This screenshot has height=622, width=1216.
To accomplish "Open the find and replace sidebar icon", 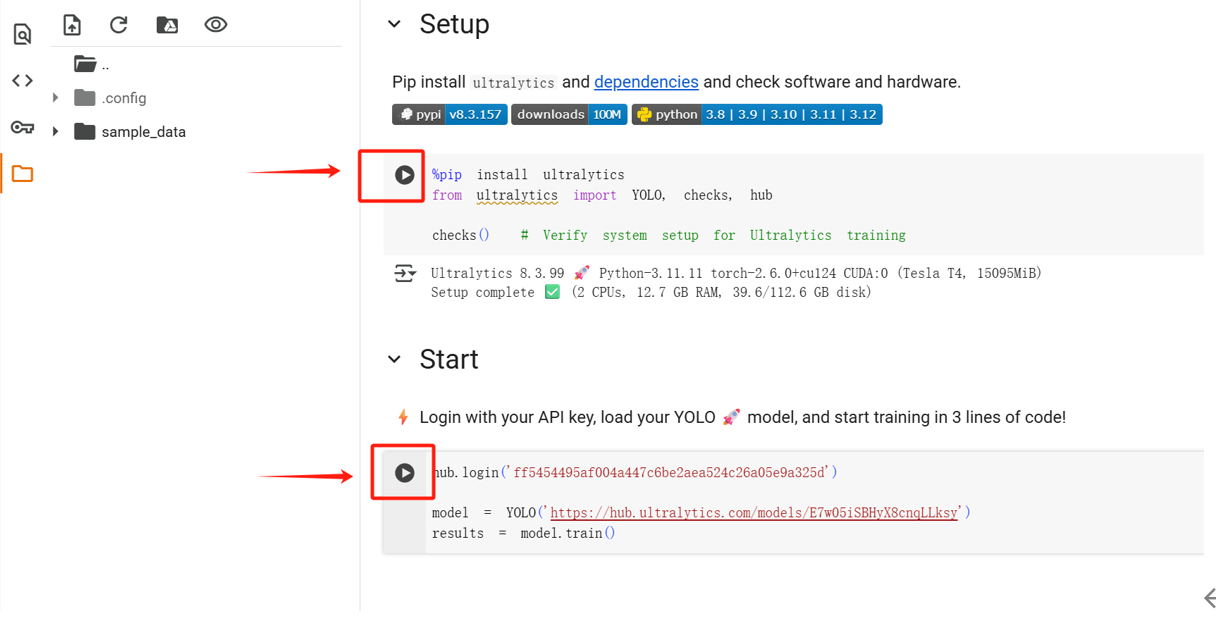I will click(22, 34).
